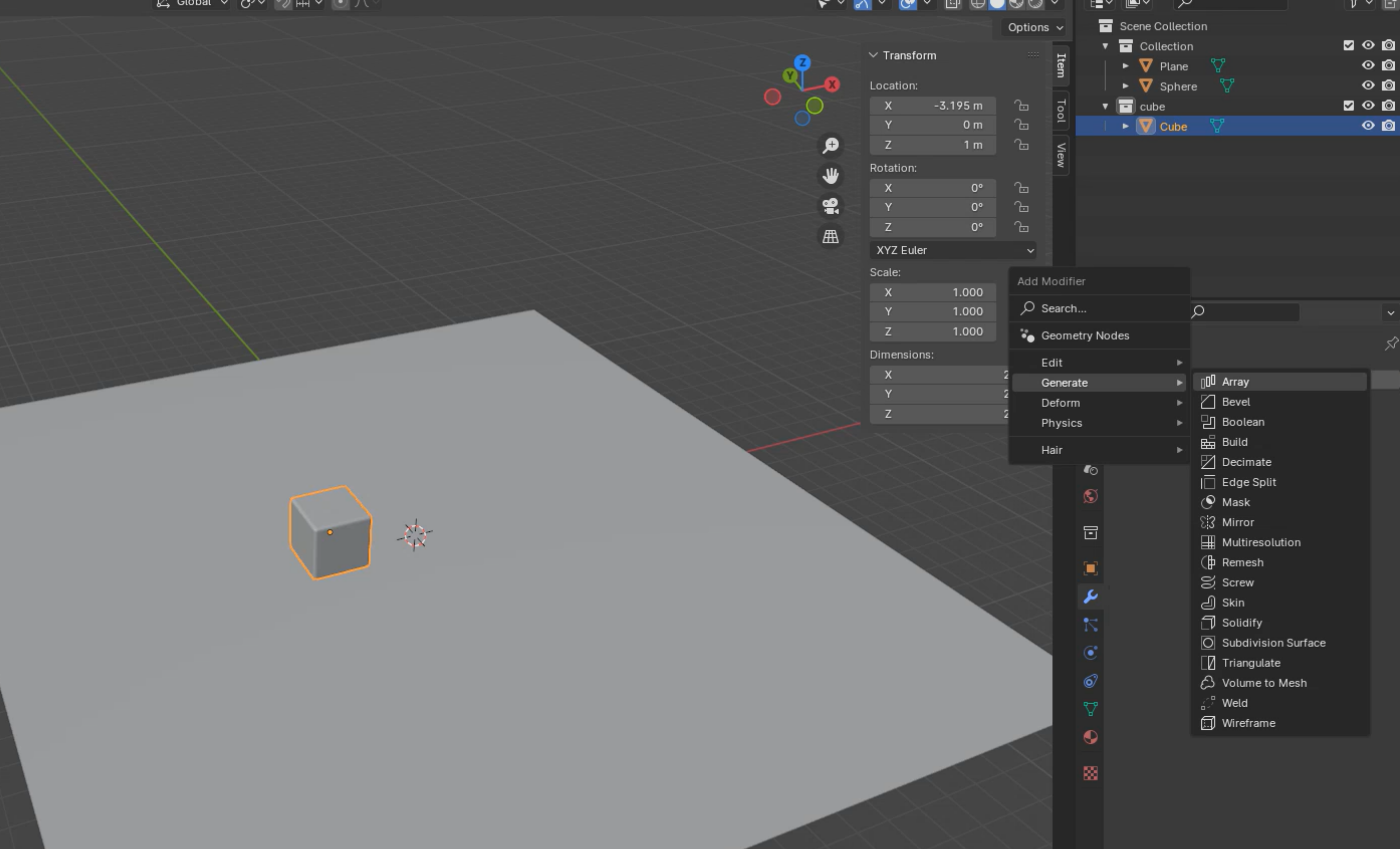Viewport: 1400px width, 849px height.
Task: Toggle lock for Location X
Action: tap(1021, 105)
